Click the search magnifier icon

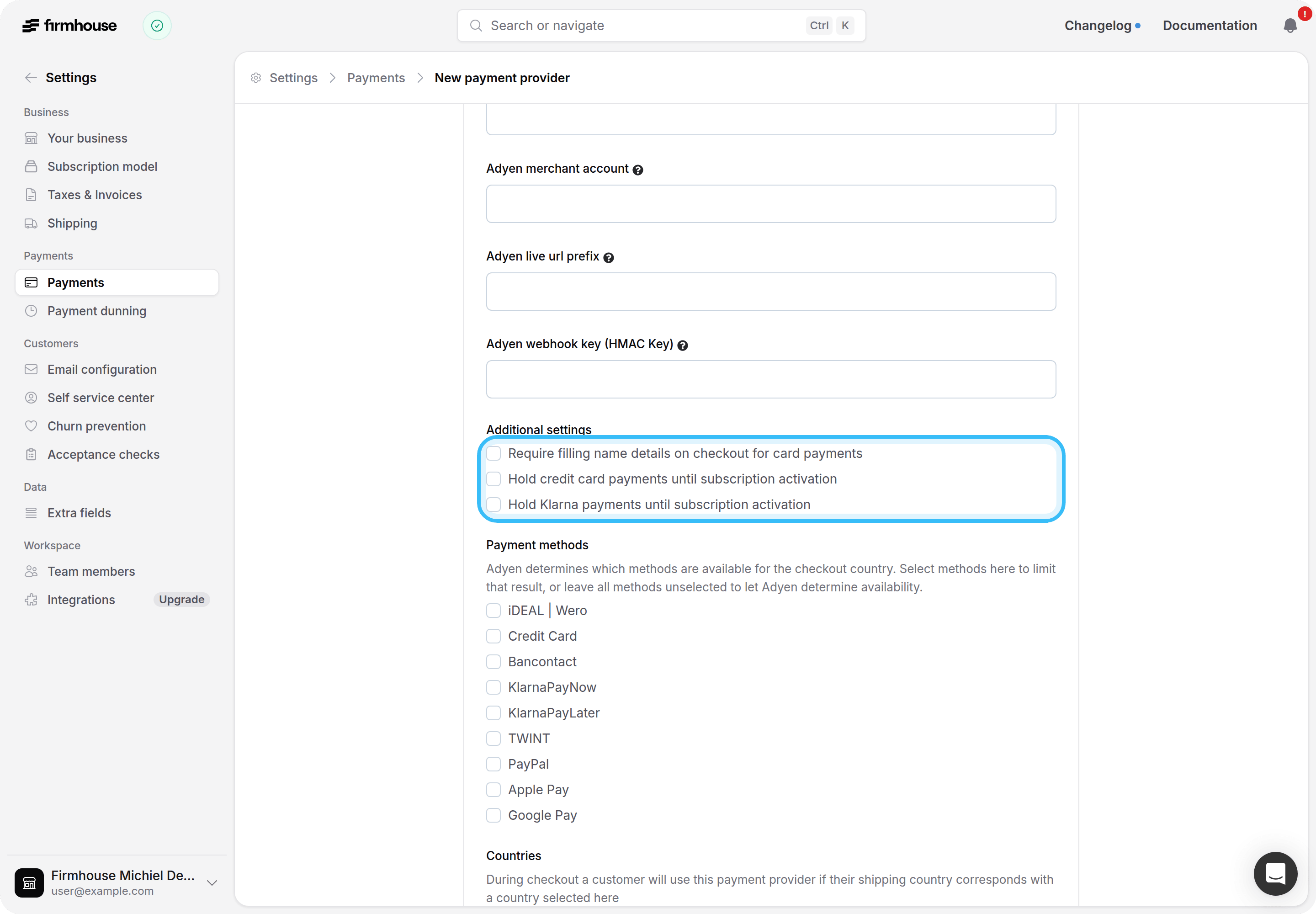[476, 26]
